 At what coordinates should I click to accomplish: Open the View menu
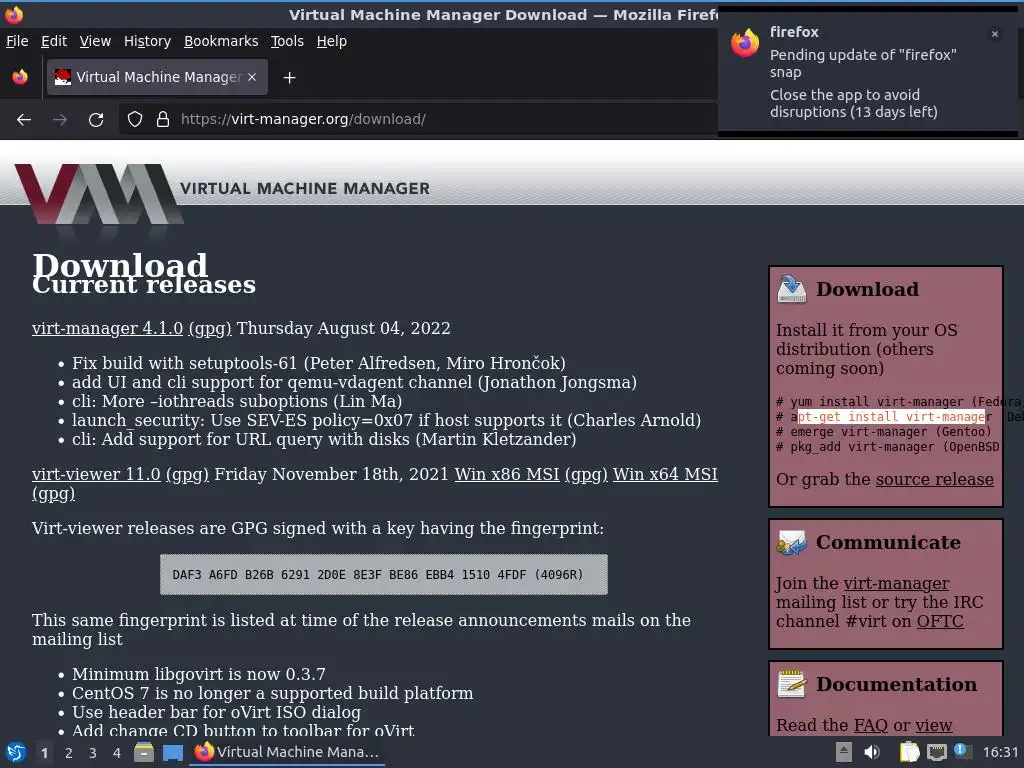click(x=95, y=41)
